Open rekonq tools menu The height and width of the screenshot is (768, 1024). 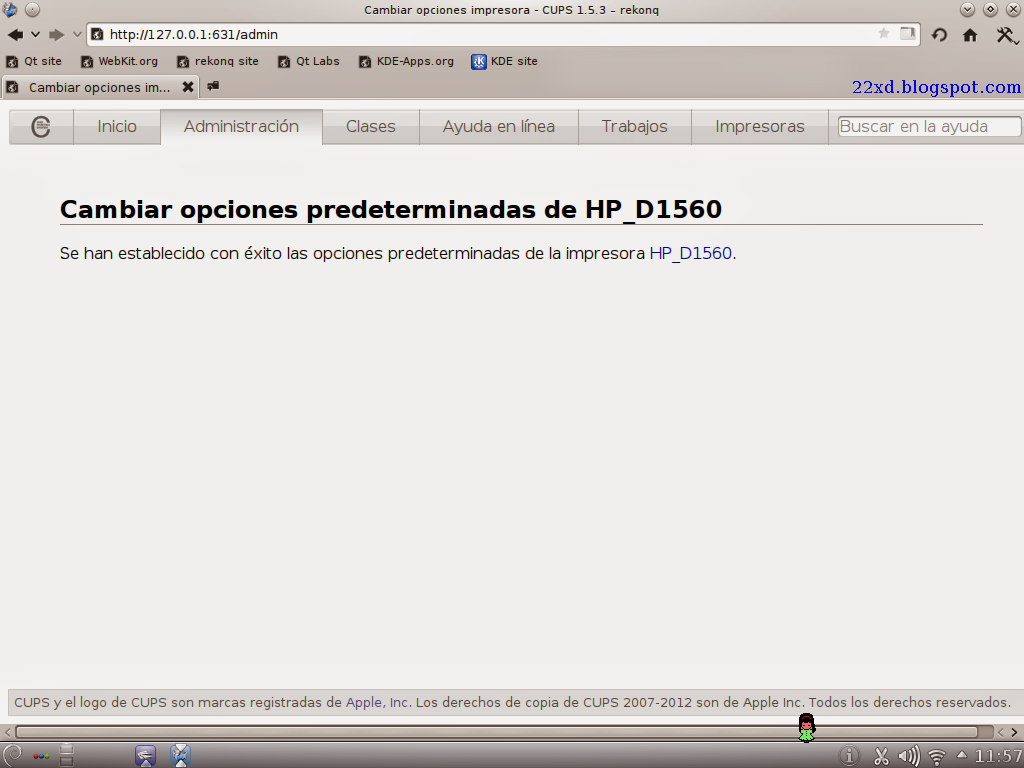click(x=1007, y=35)
